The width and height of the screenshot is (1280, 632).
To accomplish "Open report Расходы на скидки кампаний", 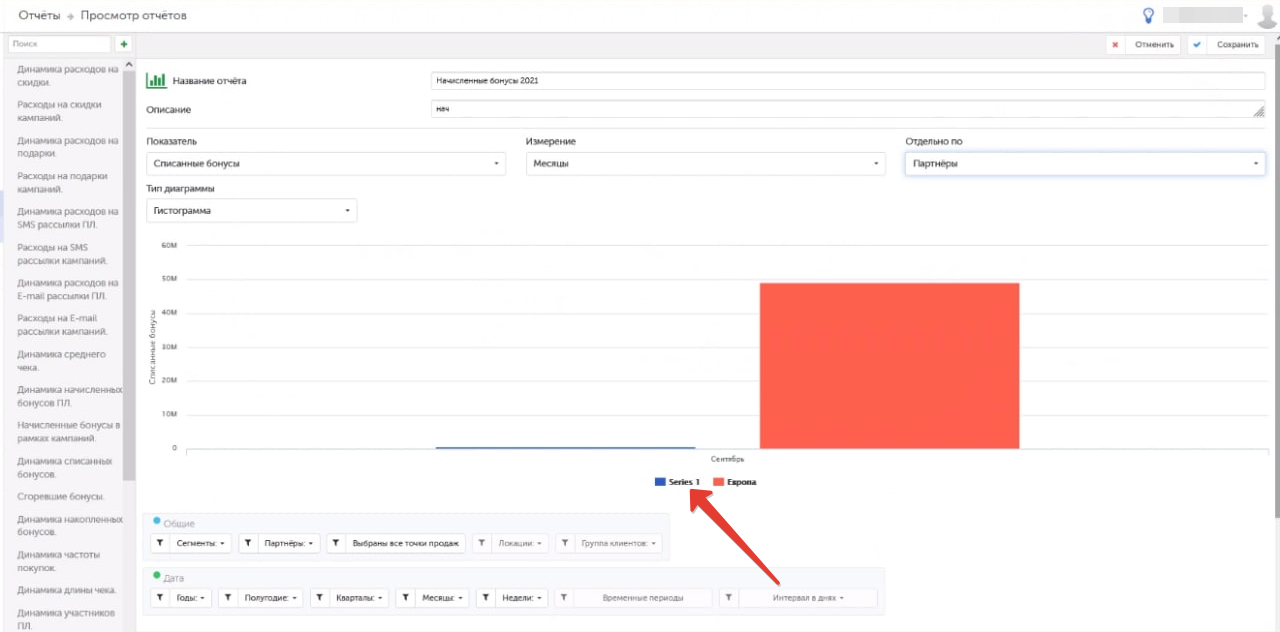I will point(59,111).
